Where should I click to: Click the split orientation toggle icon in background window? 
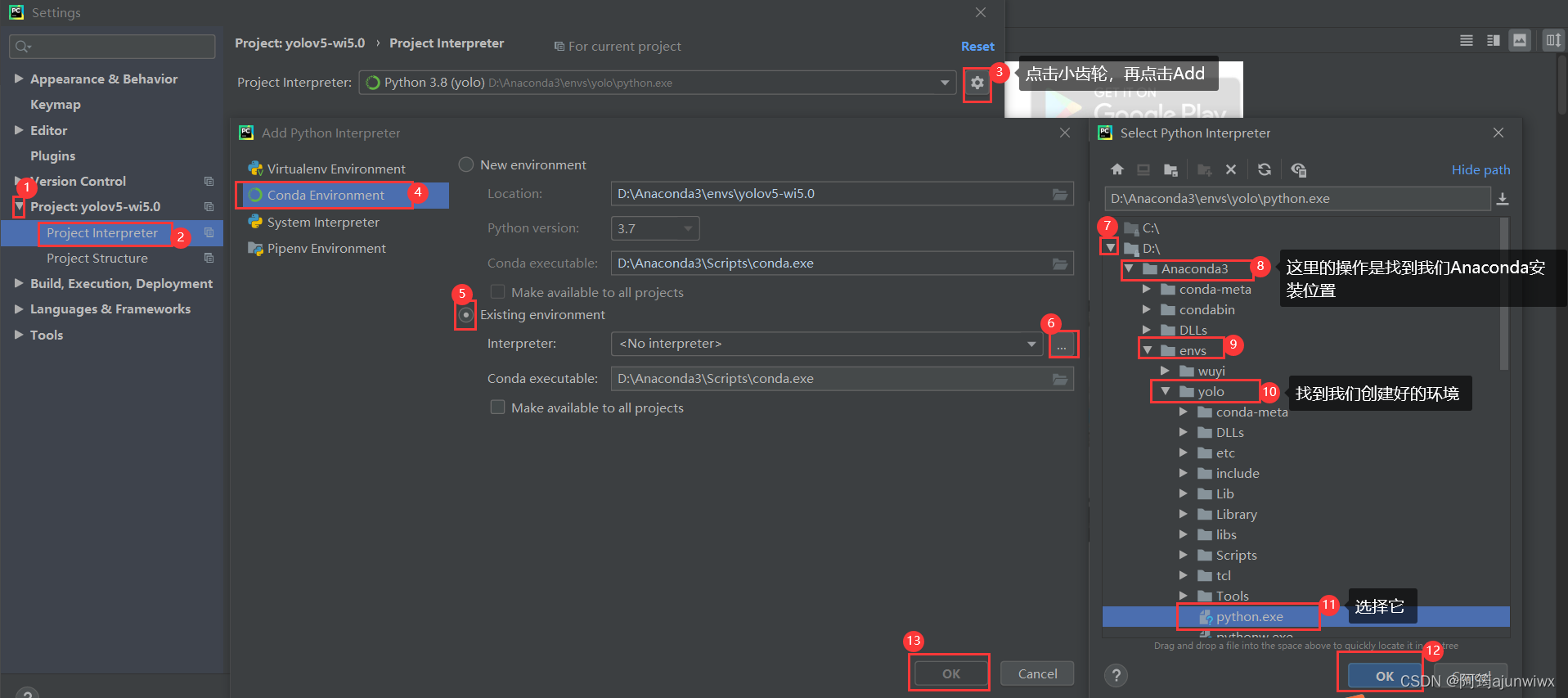coord(1552,40)
